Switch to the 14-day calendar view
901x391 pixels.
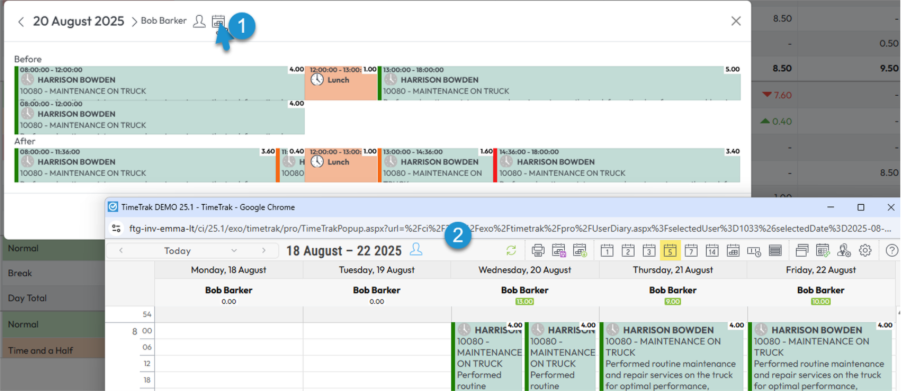tap(712, 250)
